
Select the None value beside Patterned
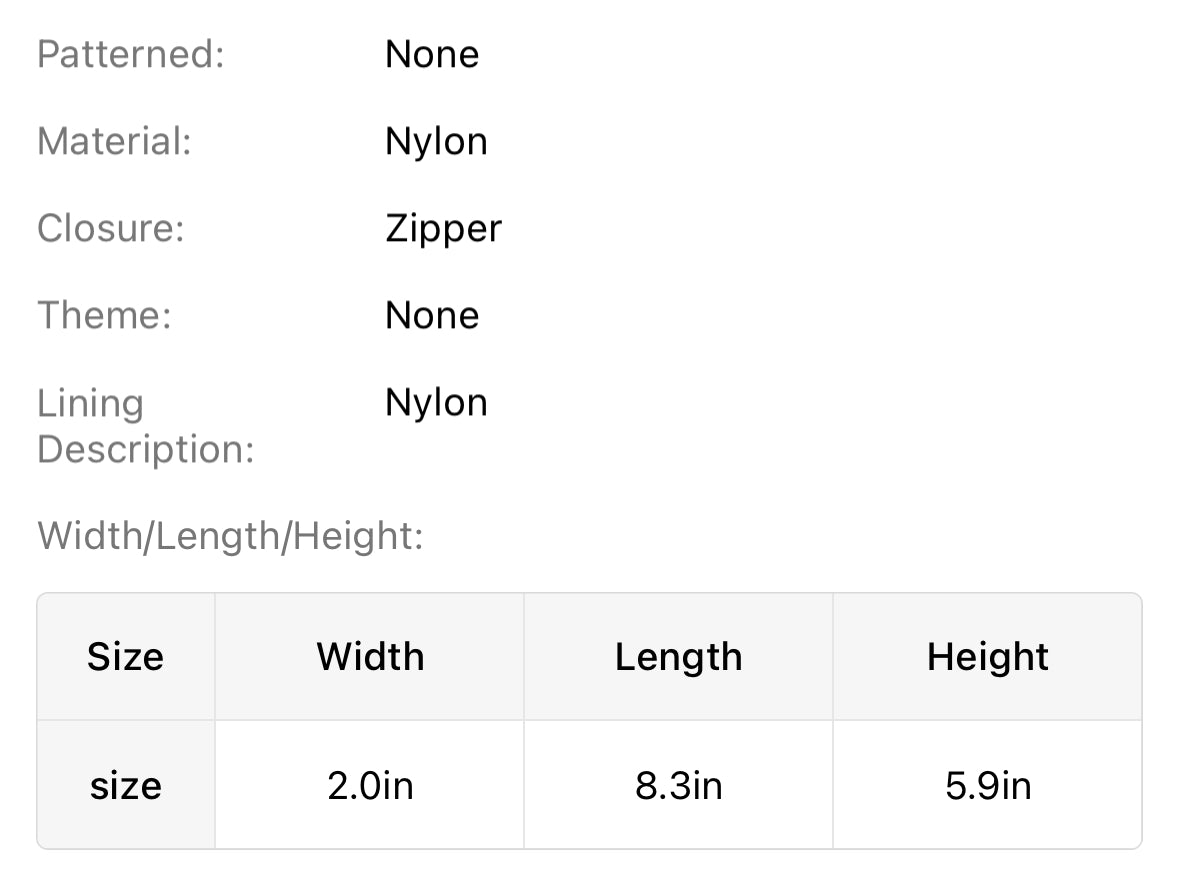432,54
